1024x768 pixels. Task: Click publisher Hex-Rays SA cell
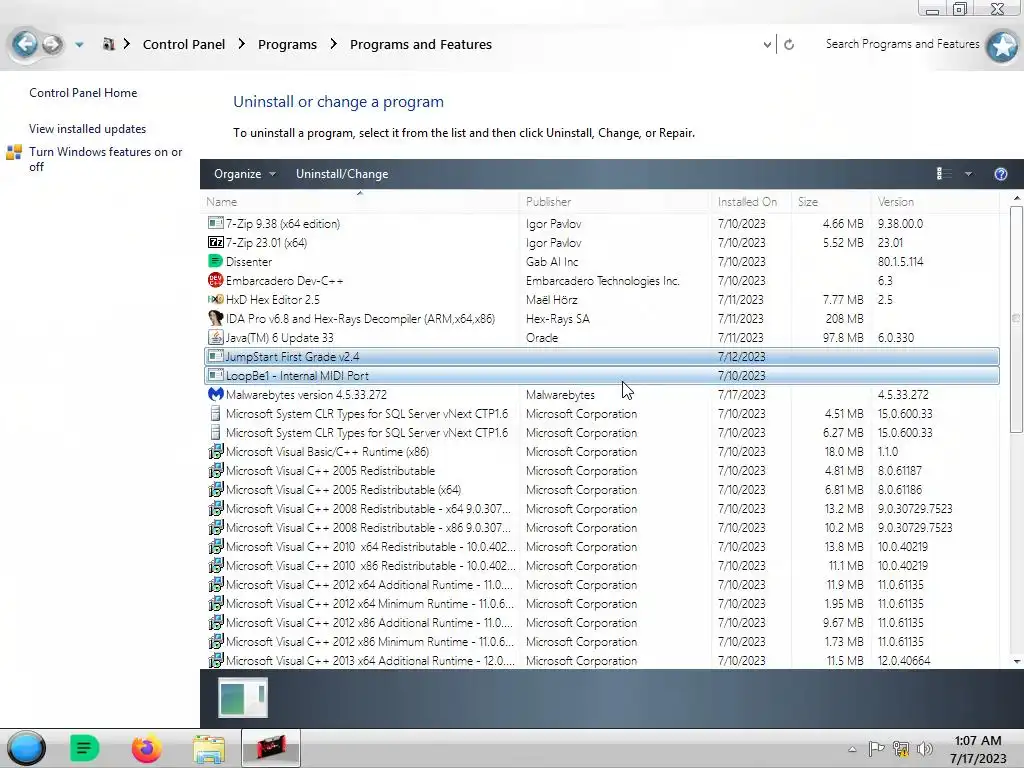click(x=558, y=319)
